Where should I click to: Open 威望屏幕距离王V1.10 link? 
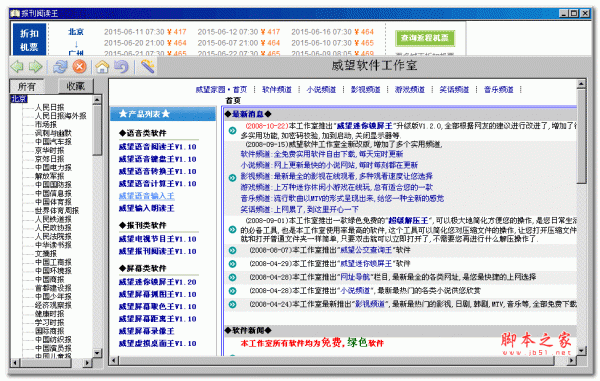tap(157, 319)
